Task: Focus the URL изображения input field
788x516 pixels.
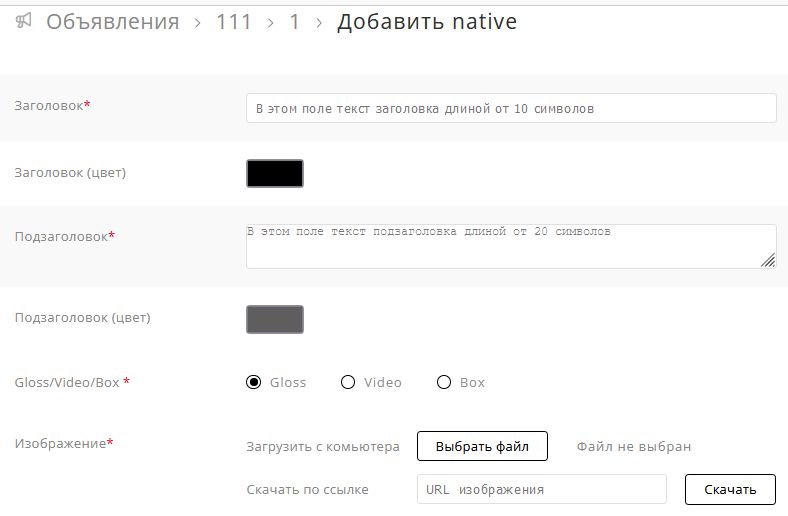Action: click(x=541, y=489)
